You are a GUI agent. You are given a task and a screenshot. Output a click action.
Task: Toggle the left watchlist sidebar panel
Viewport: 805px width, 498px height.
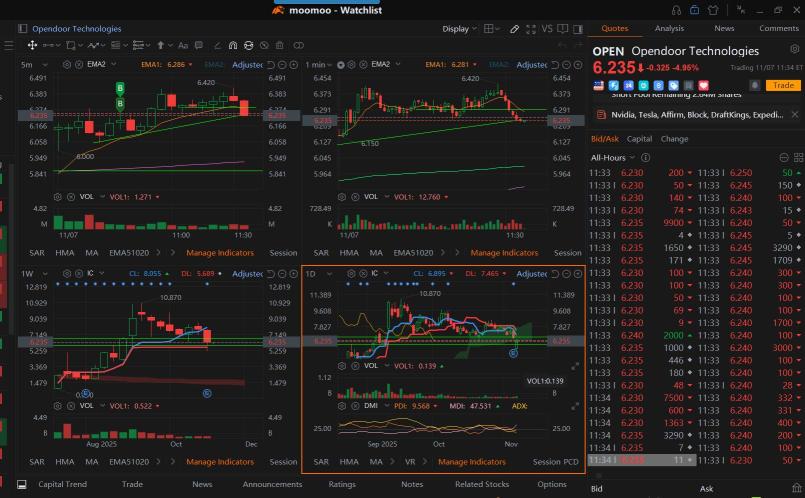[22, 29]
